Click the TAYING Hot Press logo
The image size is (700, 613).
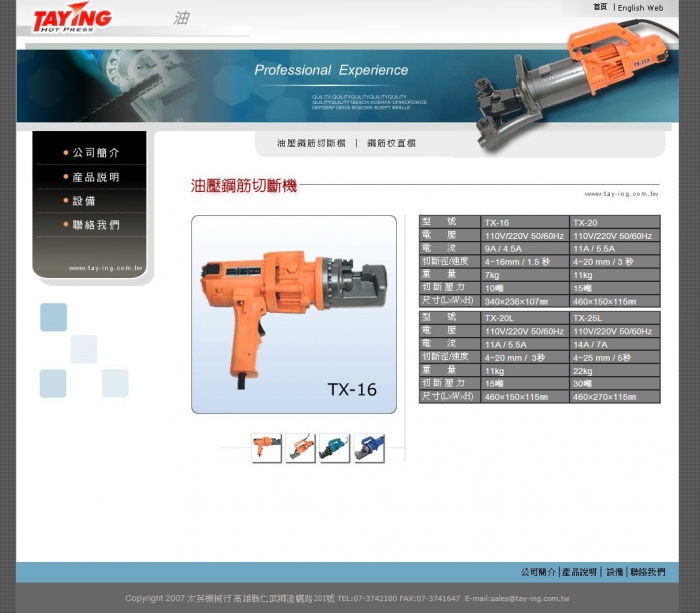click(72, 18)
